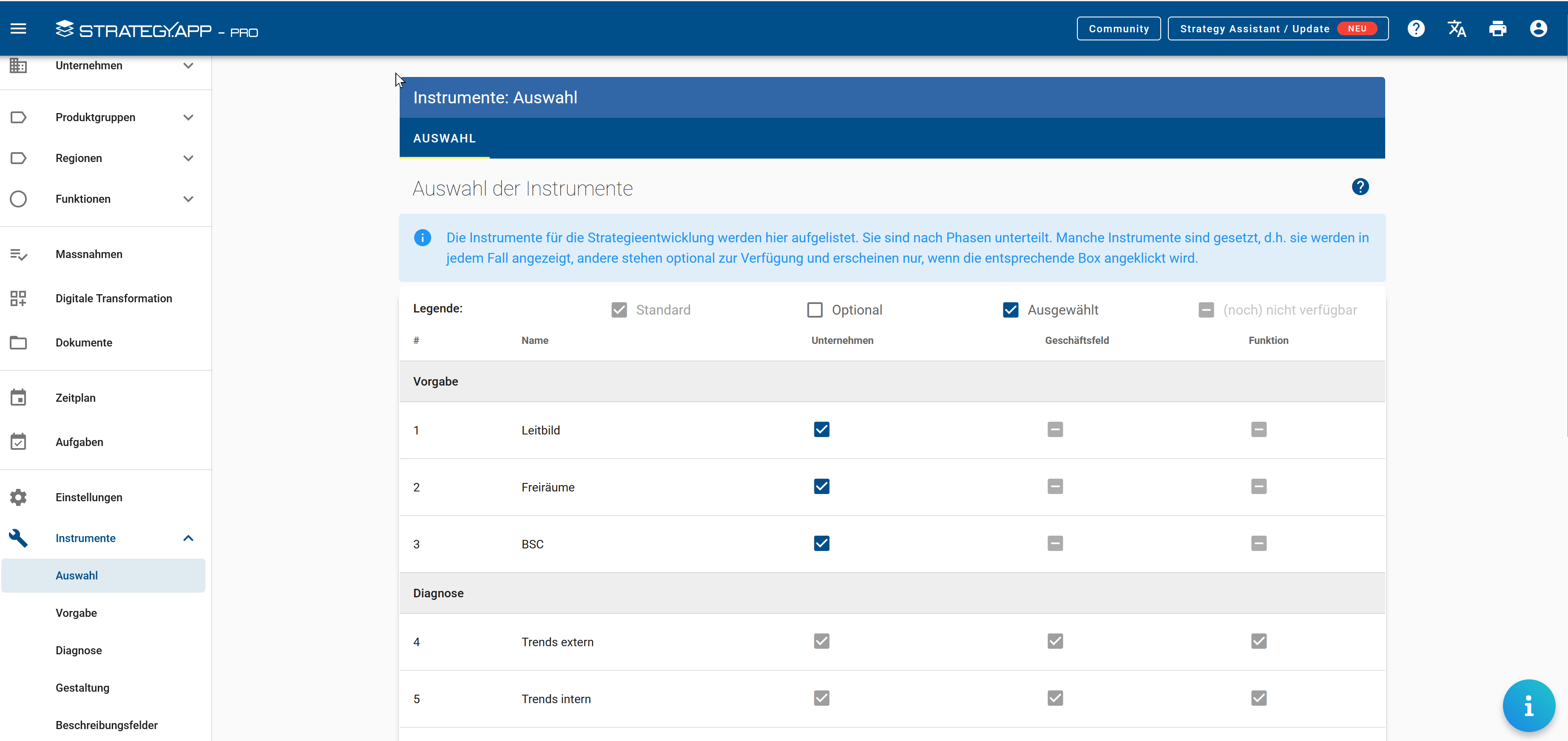This screenshot has width=1568, height=741.
Task: Click the Leitbild row name
Action: (540, 430)
